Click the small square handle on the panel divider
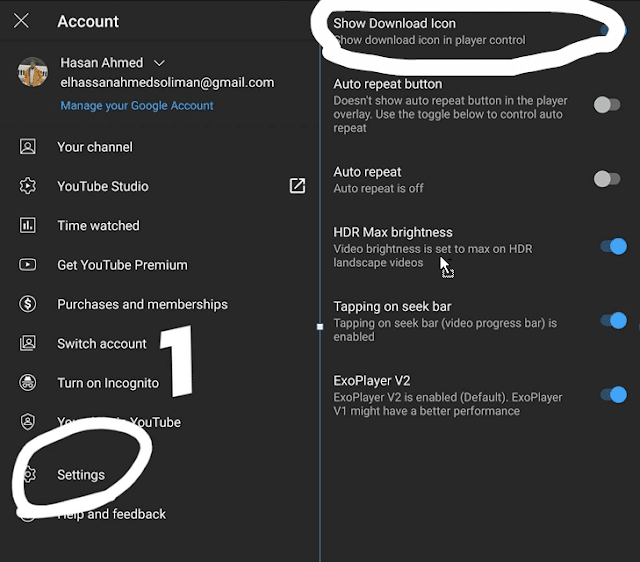 click(320, 327)
